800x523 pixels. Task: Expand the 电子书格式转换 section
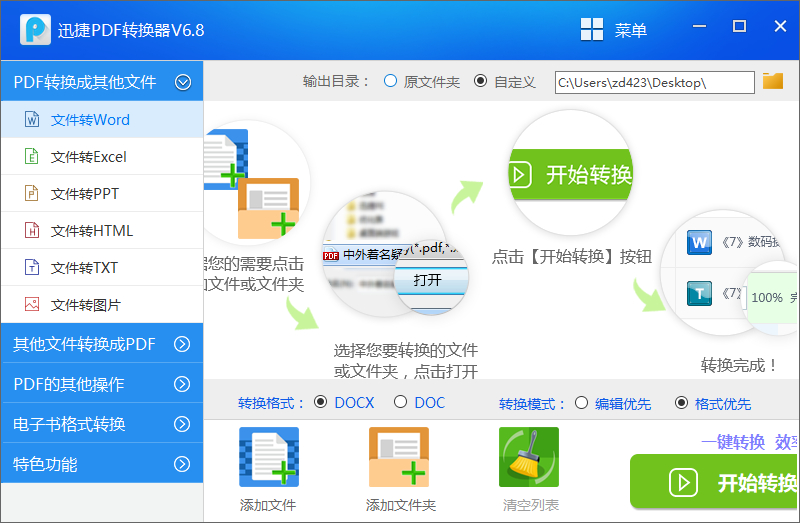[x=182, y=424]
